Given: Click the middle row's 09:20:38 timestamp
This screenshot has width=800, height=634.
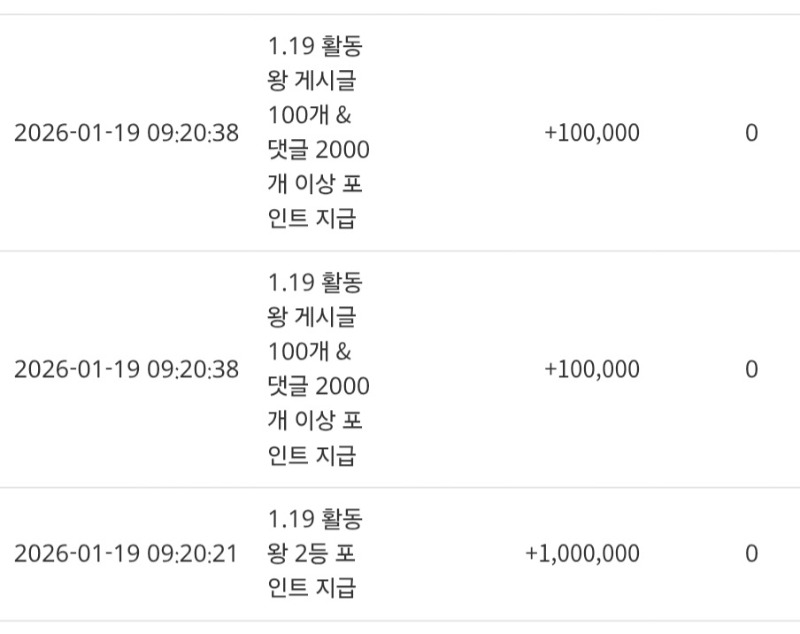Looking at the screenshot, I should (126, 369).
